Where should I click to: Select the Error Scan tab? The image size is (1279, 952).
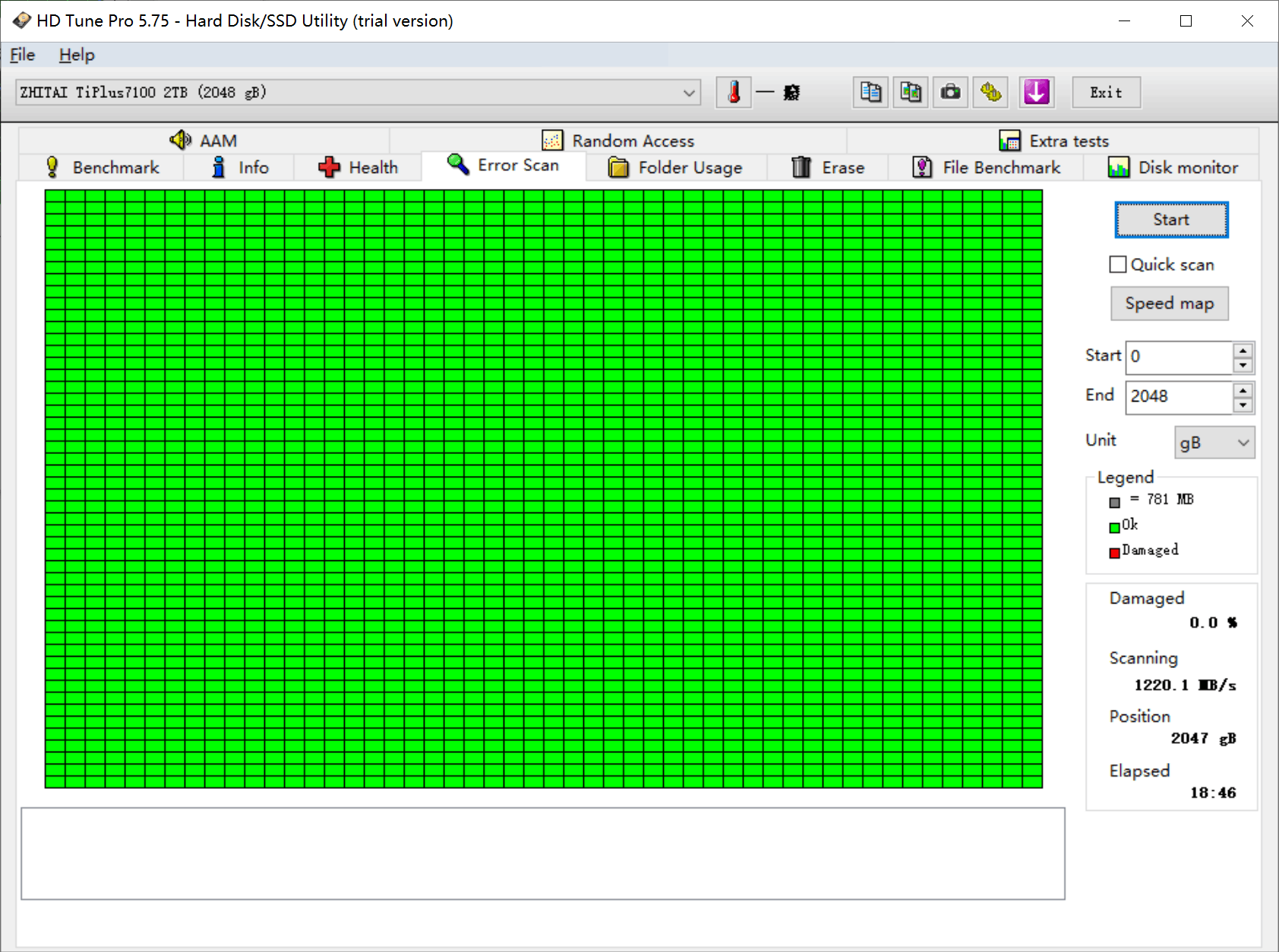click(x=504, y=165)
